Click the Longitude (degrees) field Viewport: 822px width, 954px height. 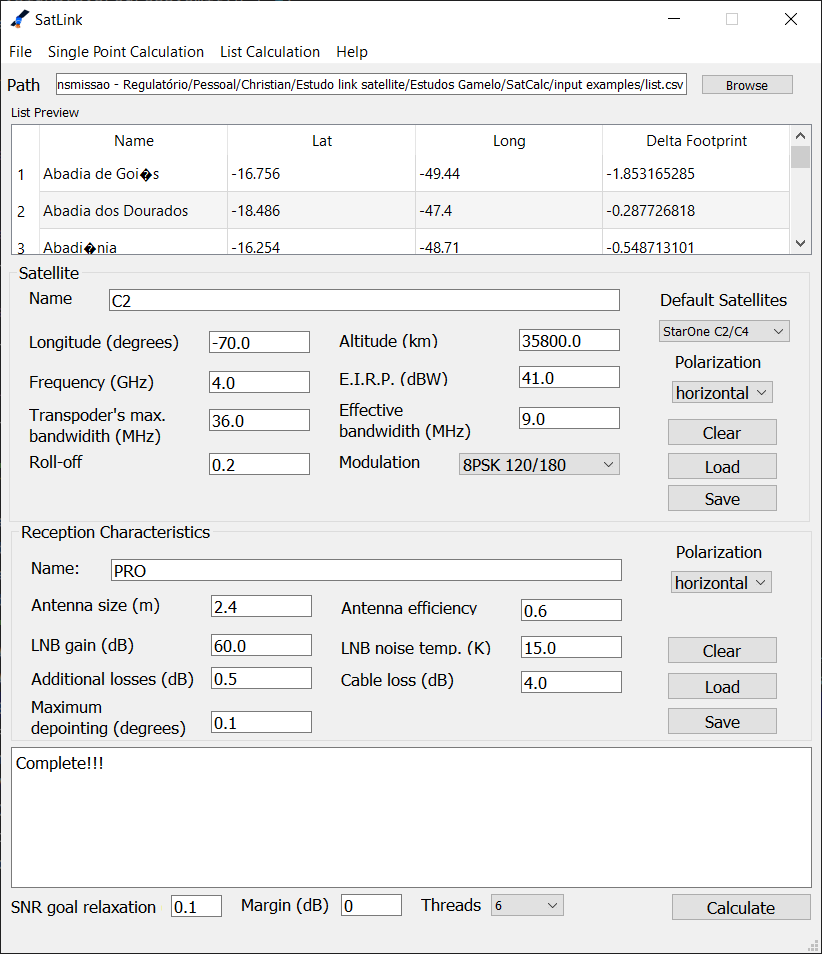(259, 343)
